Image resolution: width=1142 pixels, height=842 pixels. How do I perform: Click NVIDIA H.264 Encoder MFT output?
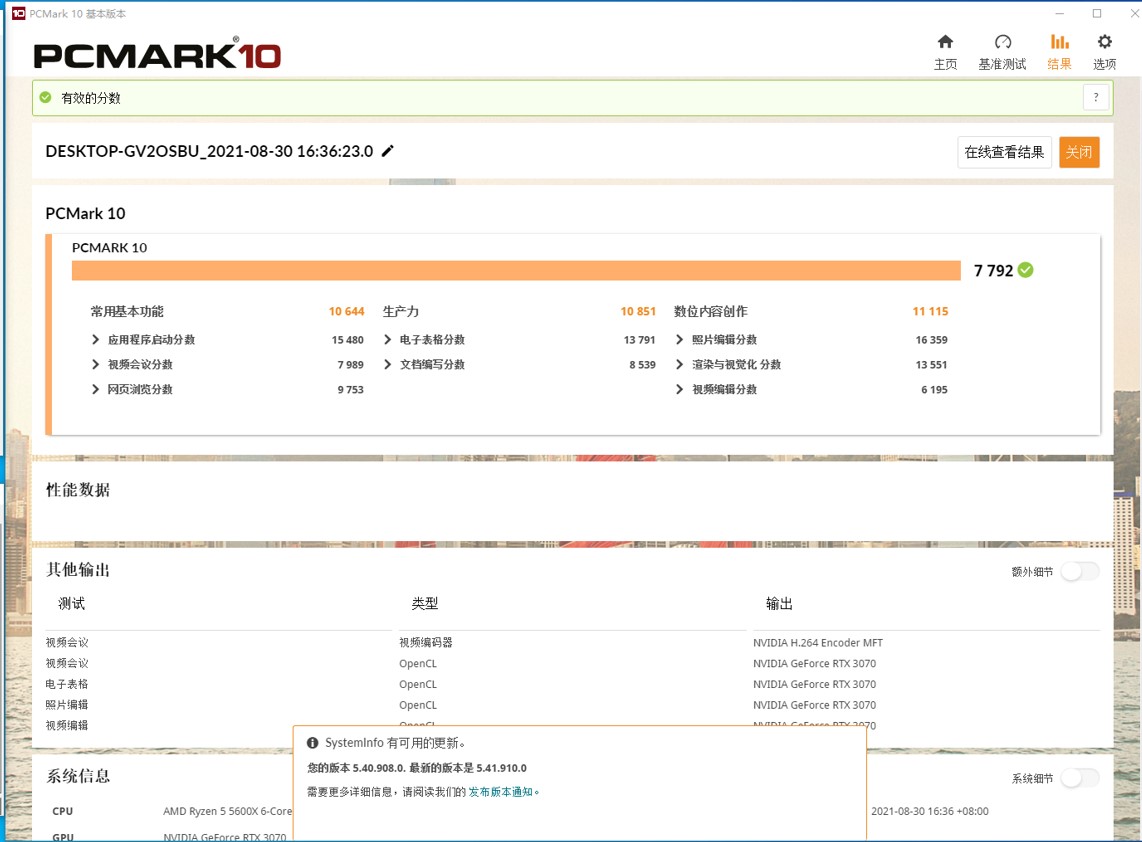[818, 642]
